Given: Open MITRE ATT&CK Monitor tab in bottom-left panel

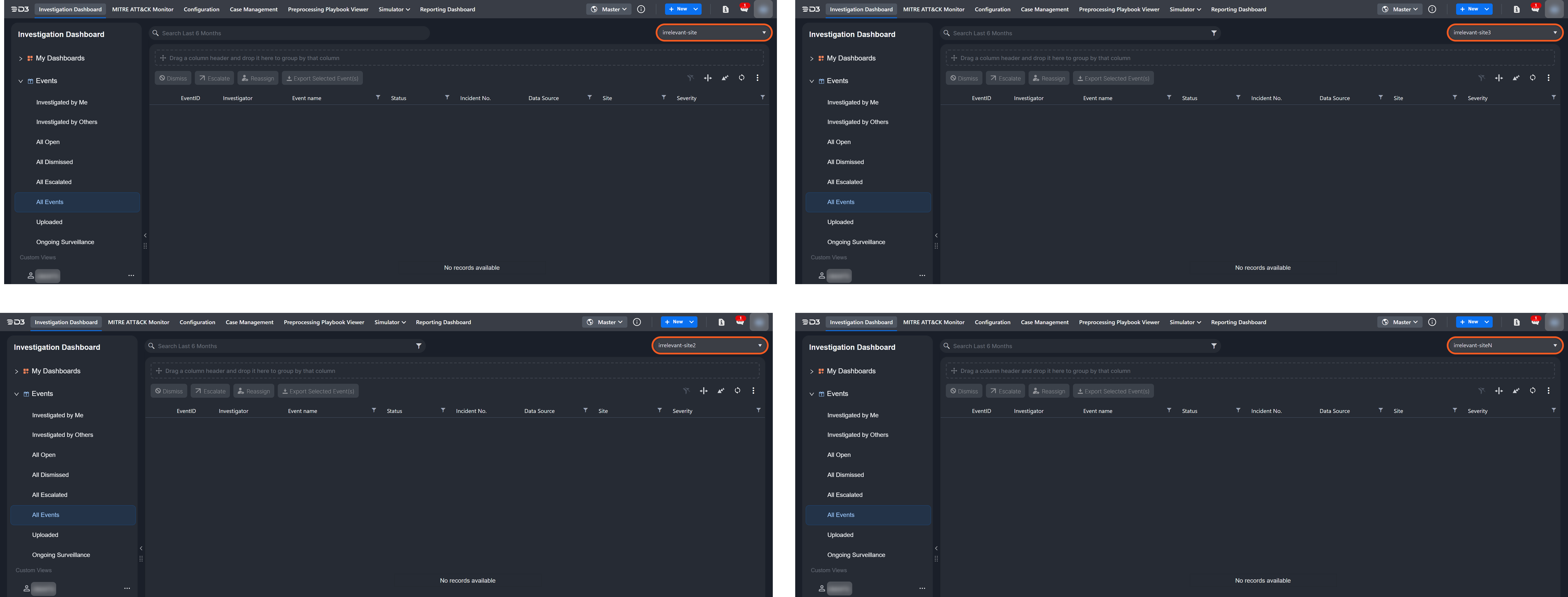Looking at the screenshot, I should tap(139, 322).
